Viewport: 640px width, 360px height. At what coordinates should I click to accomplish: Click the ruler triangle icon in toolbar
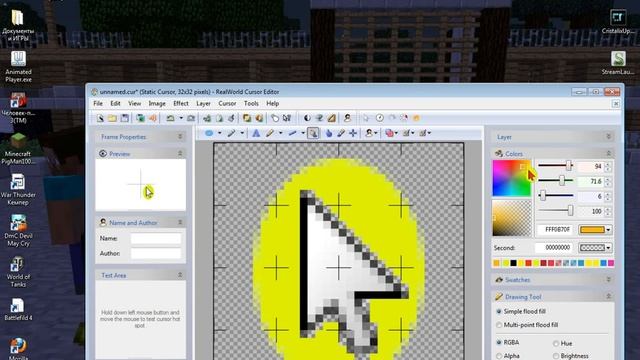click(x=331, y=118)
